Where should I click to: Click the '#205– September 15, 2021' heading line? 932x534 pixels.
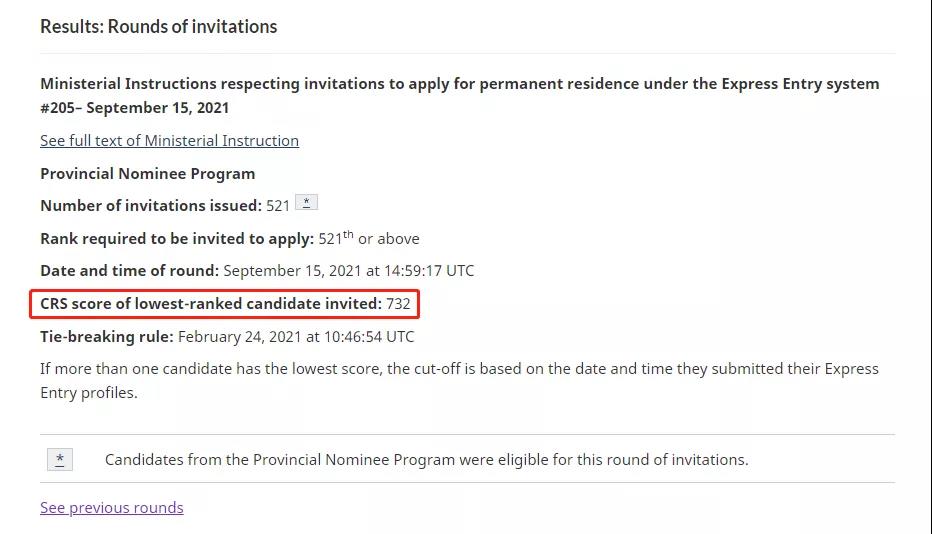[x=134, y=108]
